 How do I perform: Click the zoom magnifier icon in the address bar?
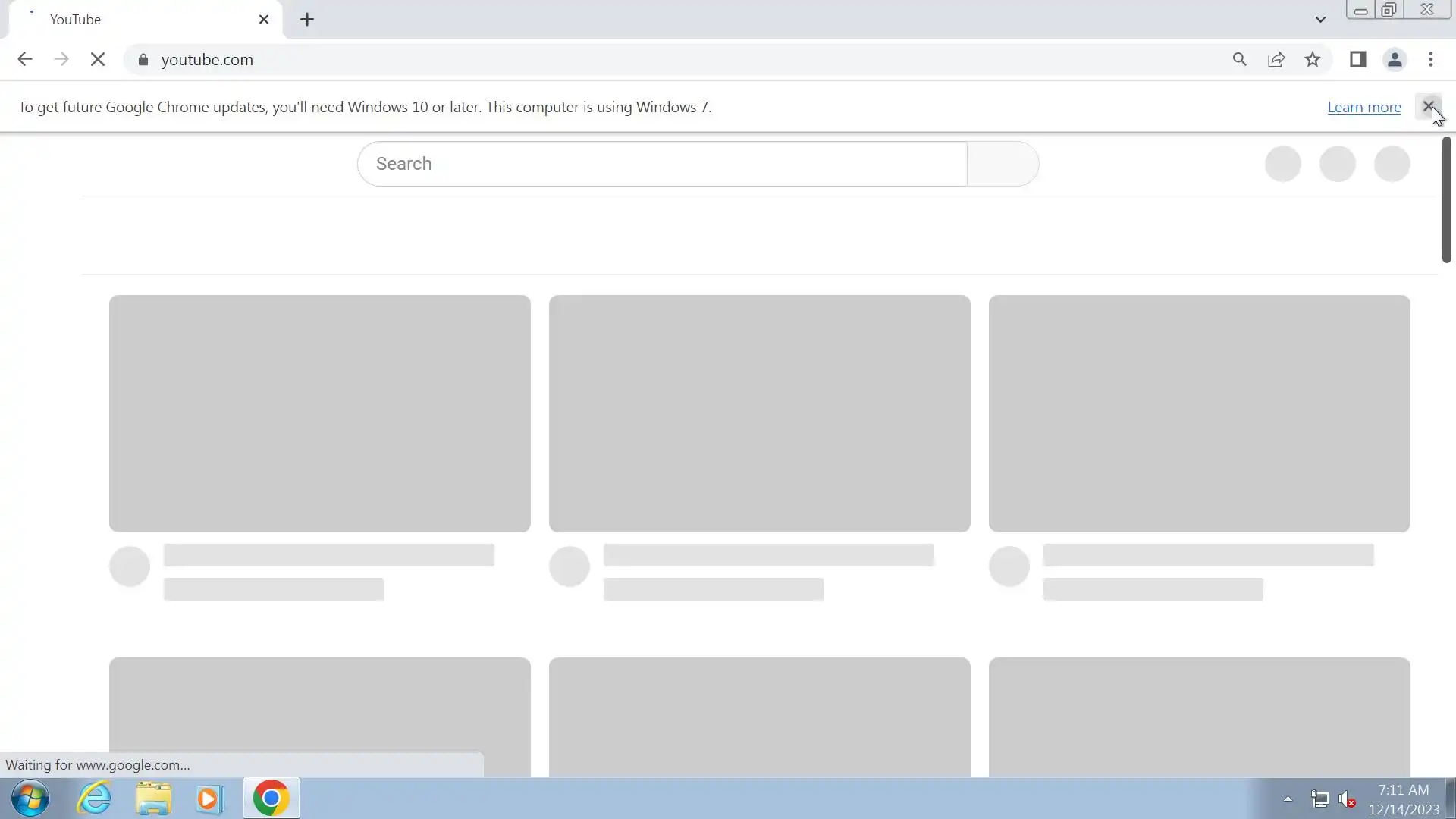[1239, 60]
